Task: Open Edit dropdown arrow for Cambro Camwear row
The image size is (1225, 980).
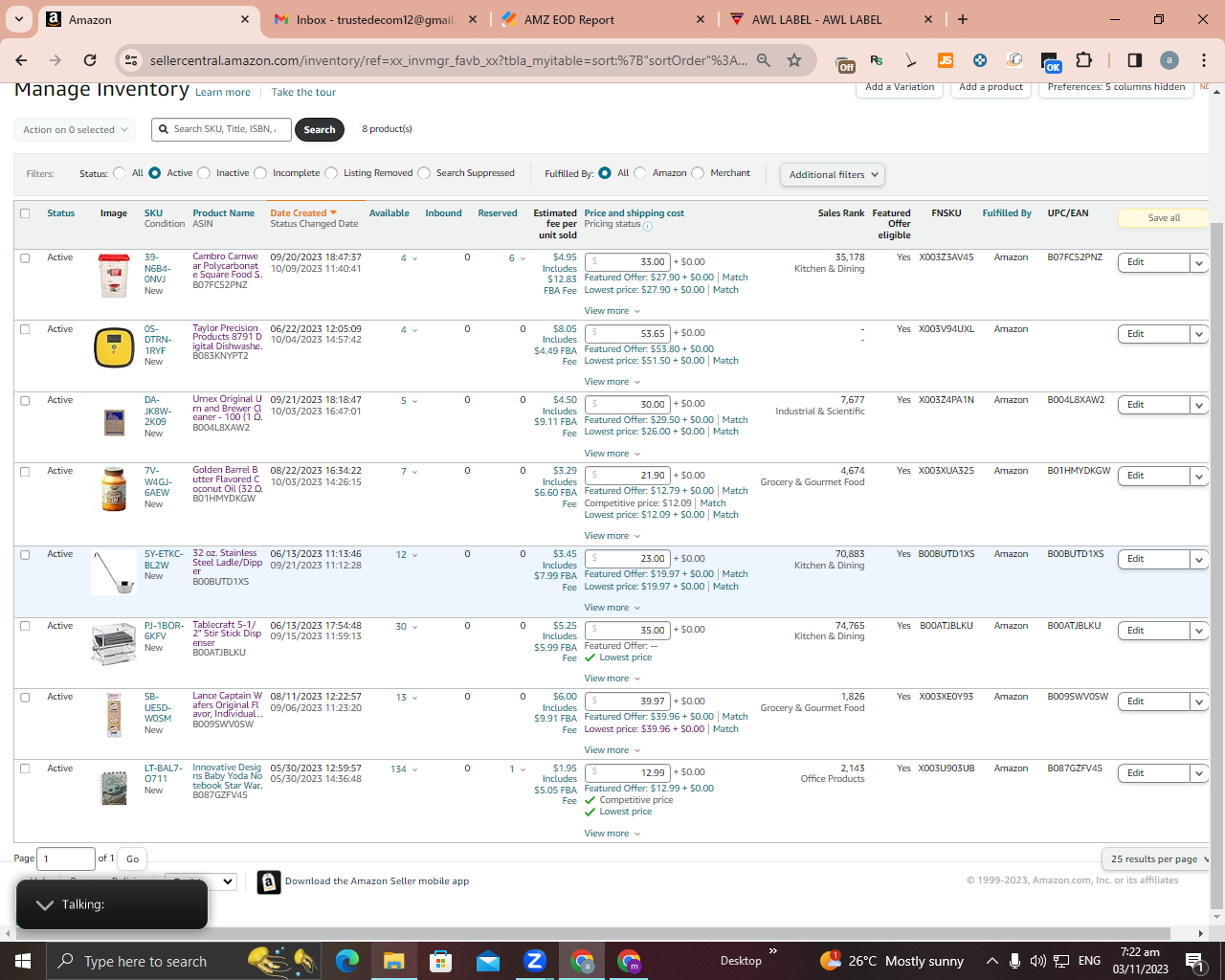Action: pos(1199,263)
